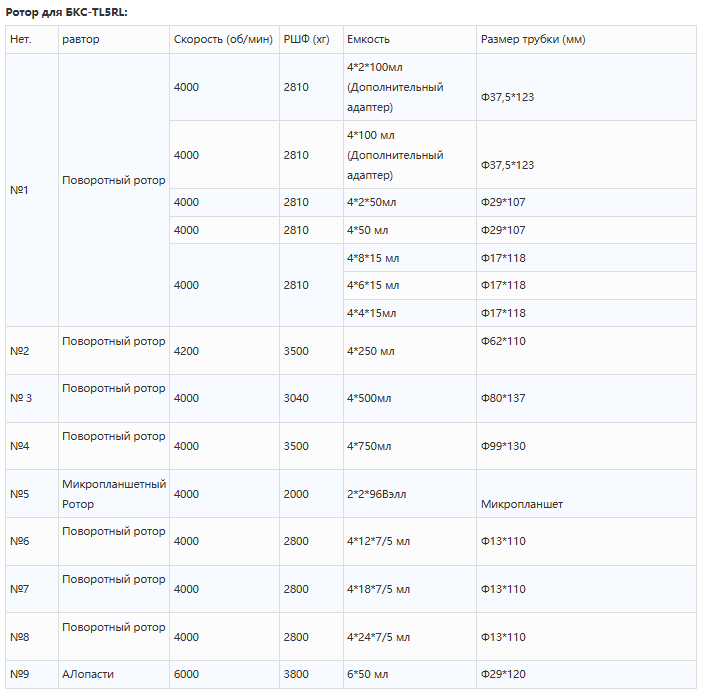701x691 pixels.
Task: Click "Поворотный ротор" in the №2 row
Action: (114, 341)
